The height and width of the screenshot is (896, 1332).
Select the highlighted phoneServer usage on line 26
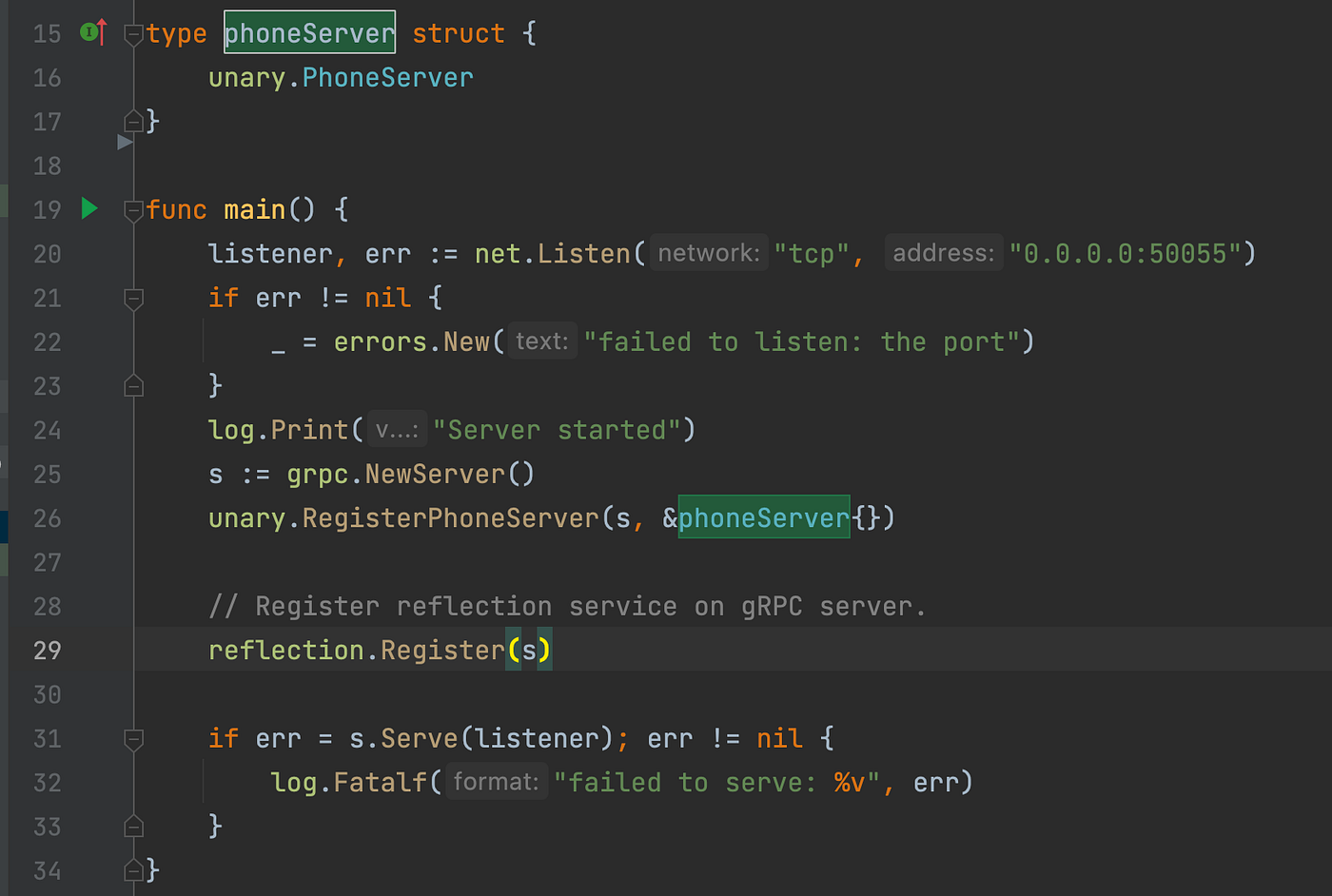click(x=763, y=518)
